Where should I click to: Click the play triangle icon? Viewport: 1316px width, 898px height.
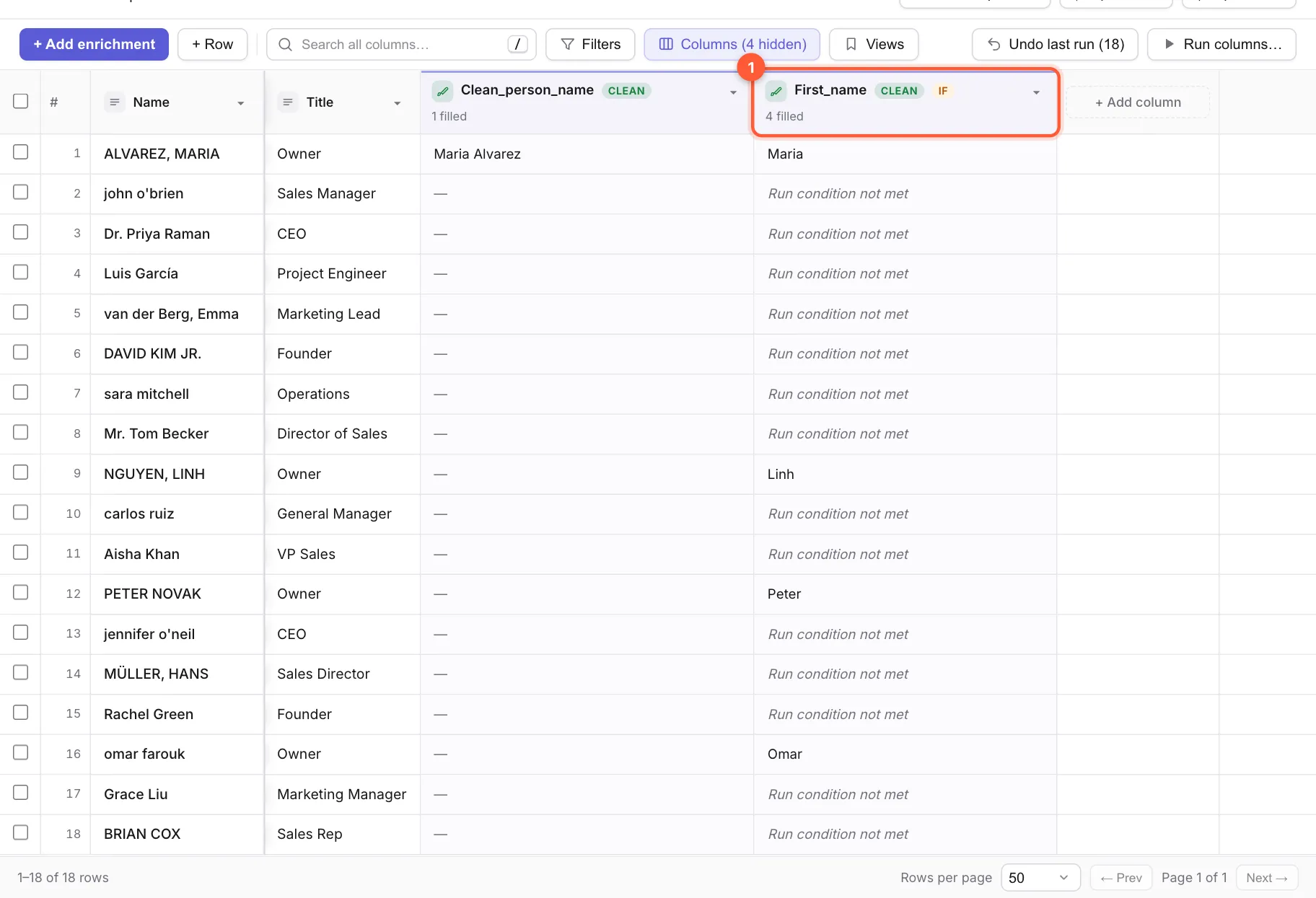tap(1170, 45)
